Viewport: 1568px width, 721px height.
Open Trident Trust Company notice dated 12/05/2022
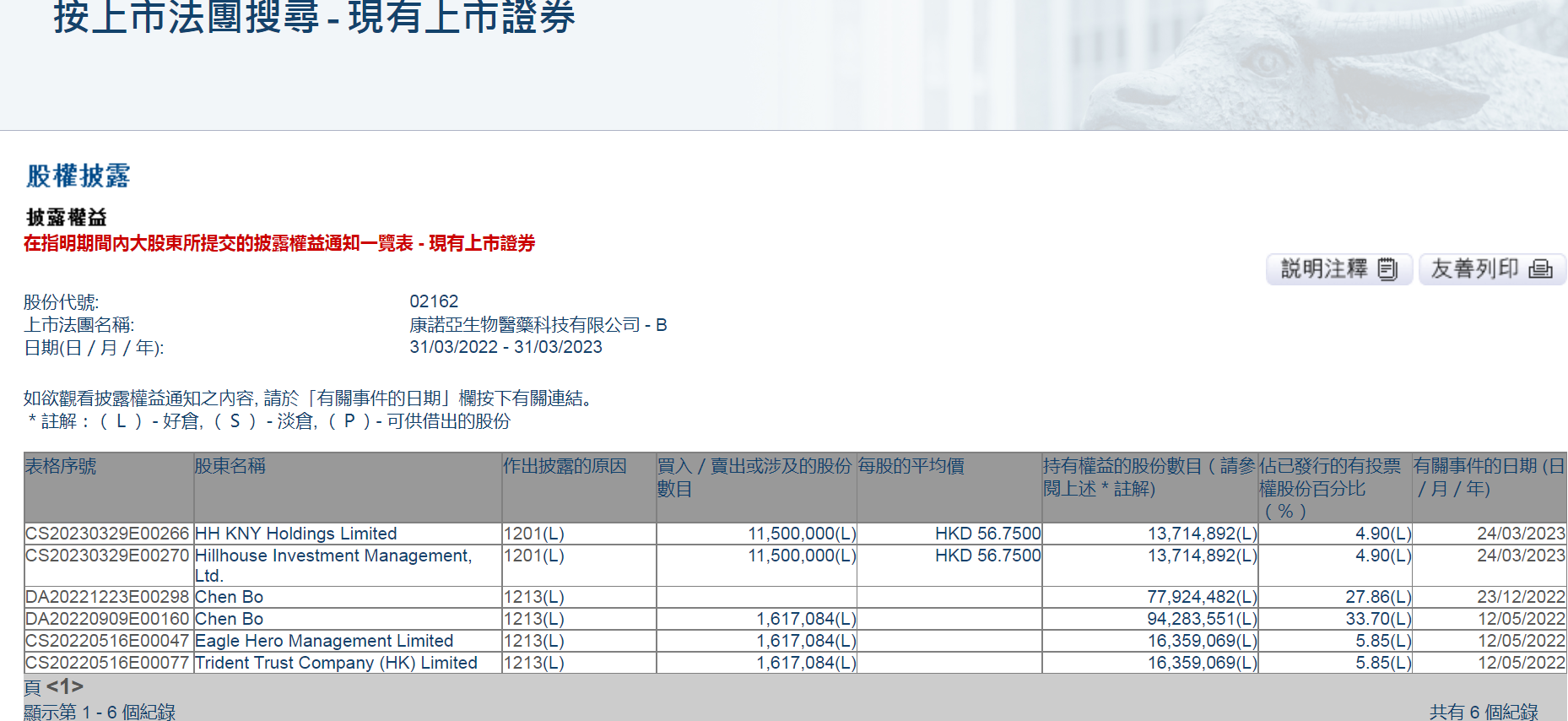1521,663
